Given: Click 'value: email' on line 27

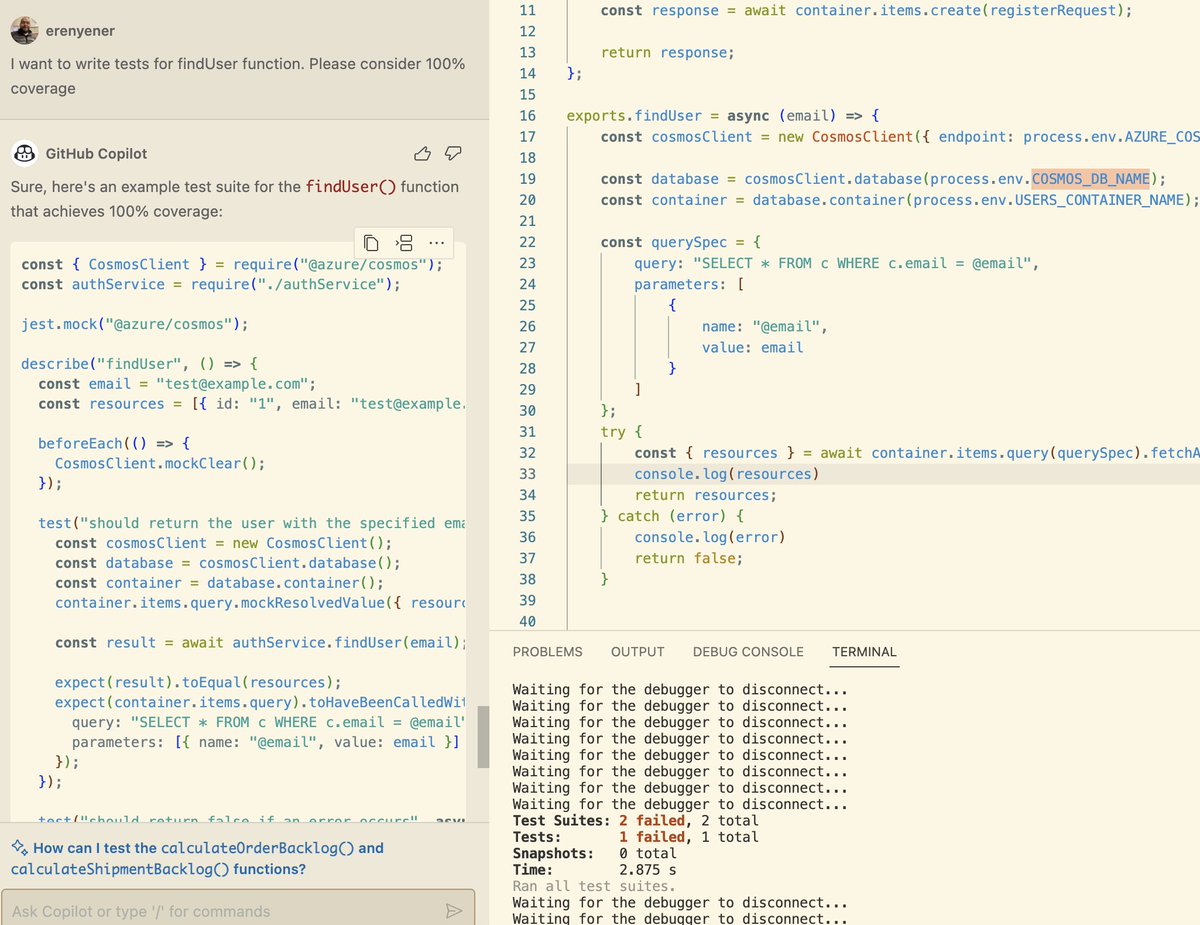Looking at the screenshot, I should pyautogui.click(x=753, y=348).
